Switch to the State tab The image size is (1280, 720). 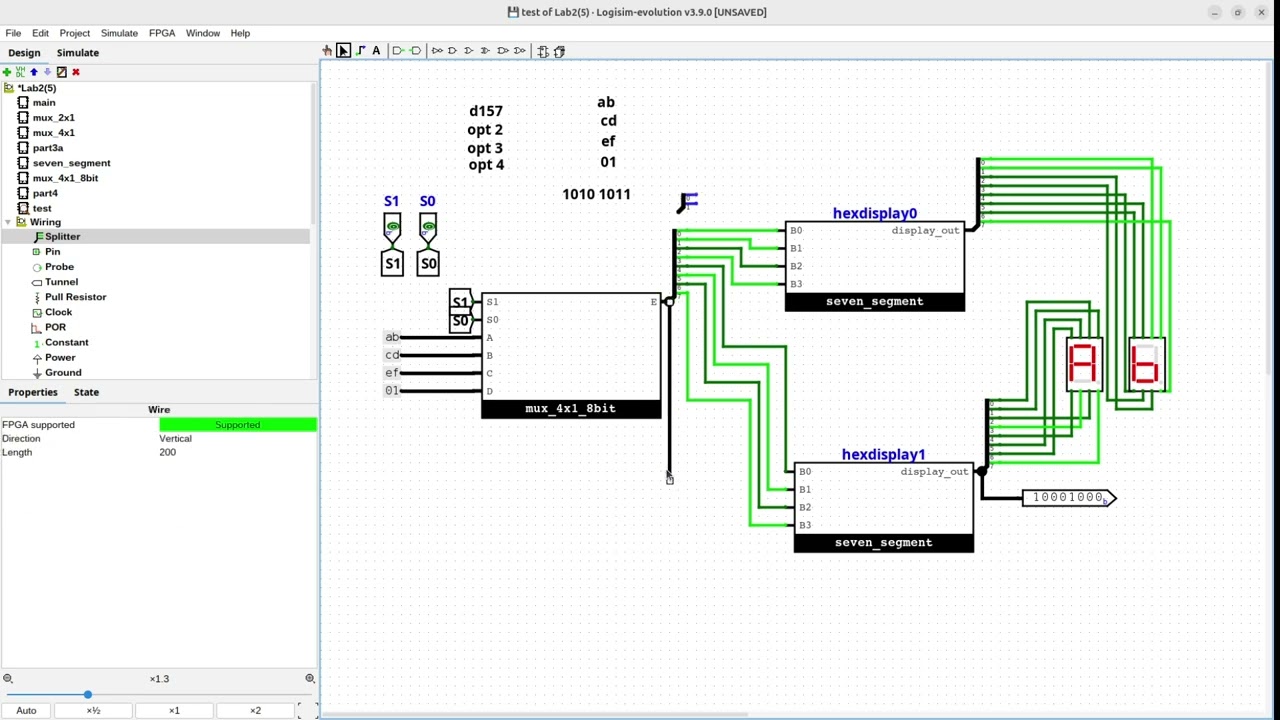pos(86,392)
